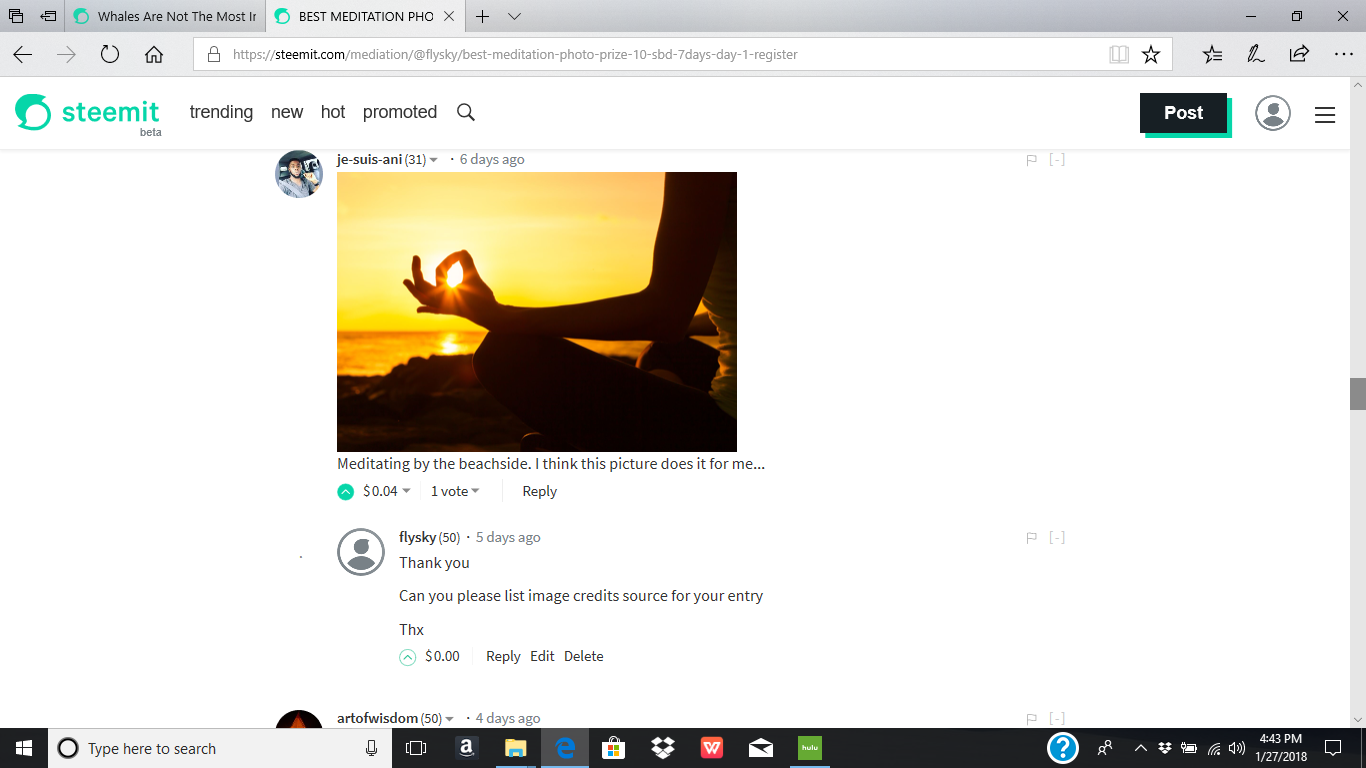Open je-suis-ani's reputation dropdown
Viewport: 1366px width, 768px height.
434,158
